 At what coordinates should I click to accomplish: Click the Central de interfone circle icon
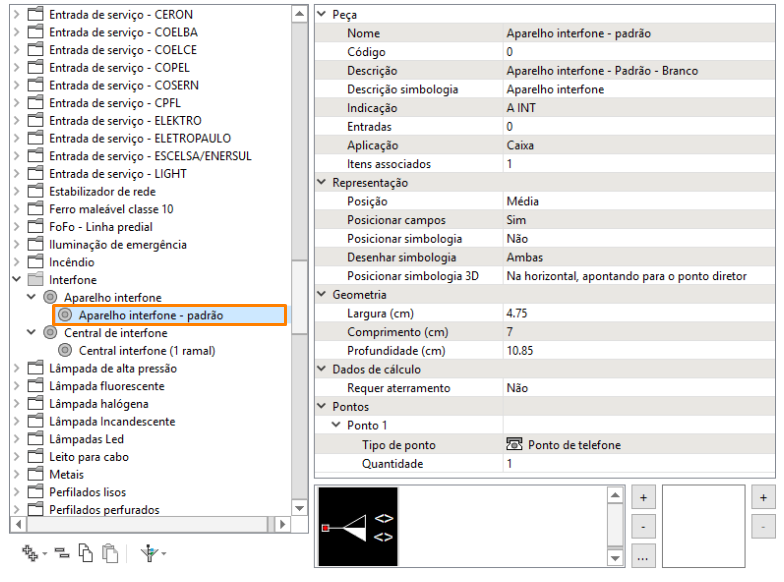click(50, 332)
